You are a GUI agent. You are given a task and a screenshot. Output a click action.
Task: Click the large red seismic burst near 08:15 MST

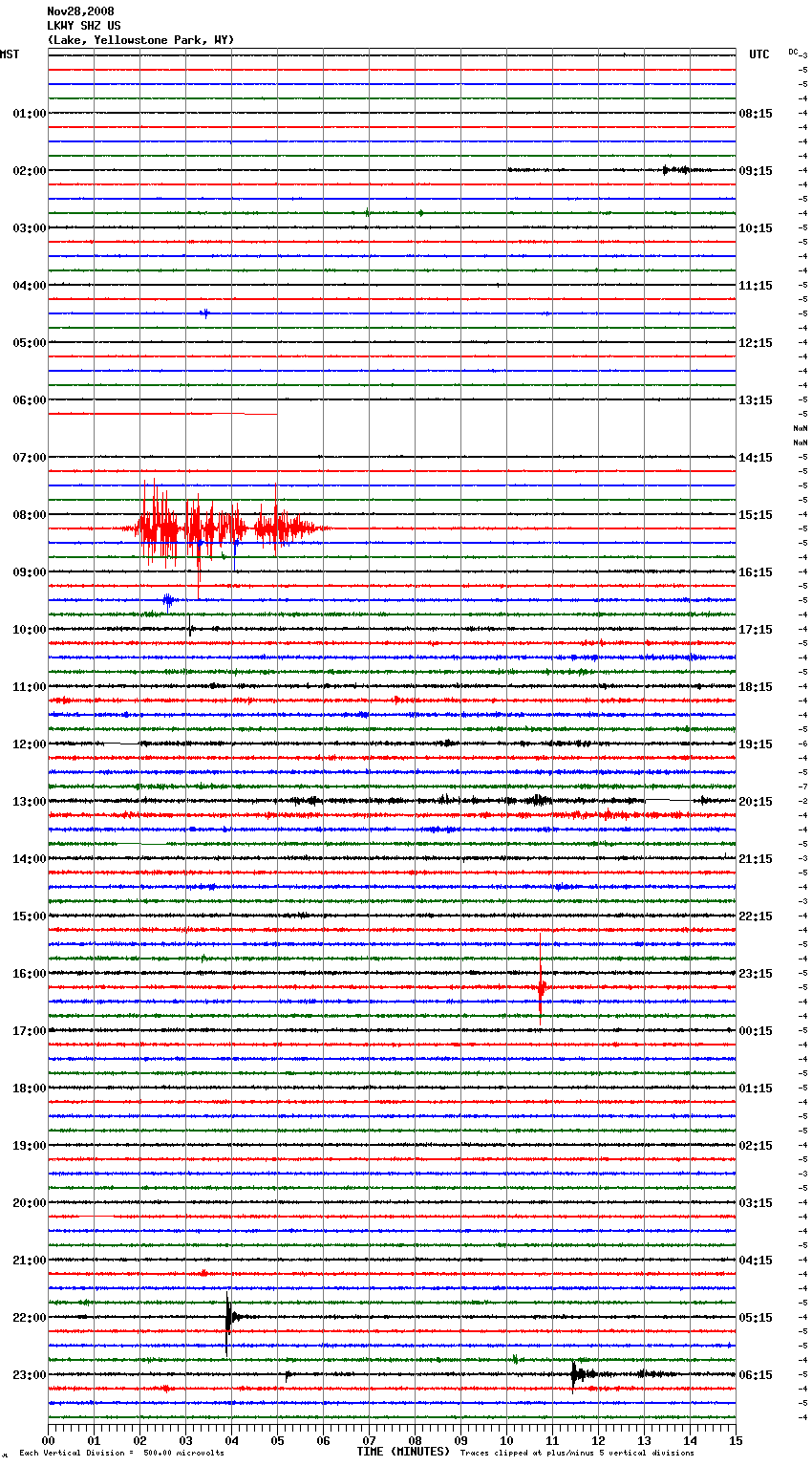227,527
